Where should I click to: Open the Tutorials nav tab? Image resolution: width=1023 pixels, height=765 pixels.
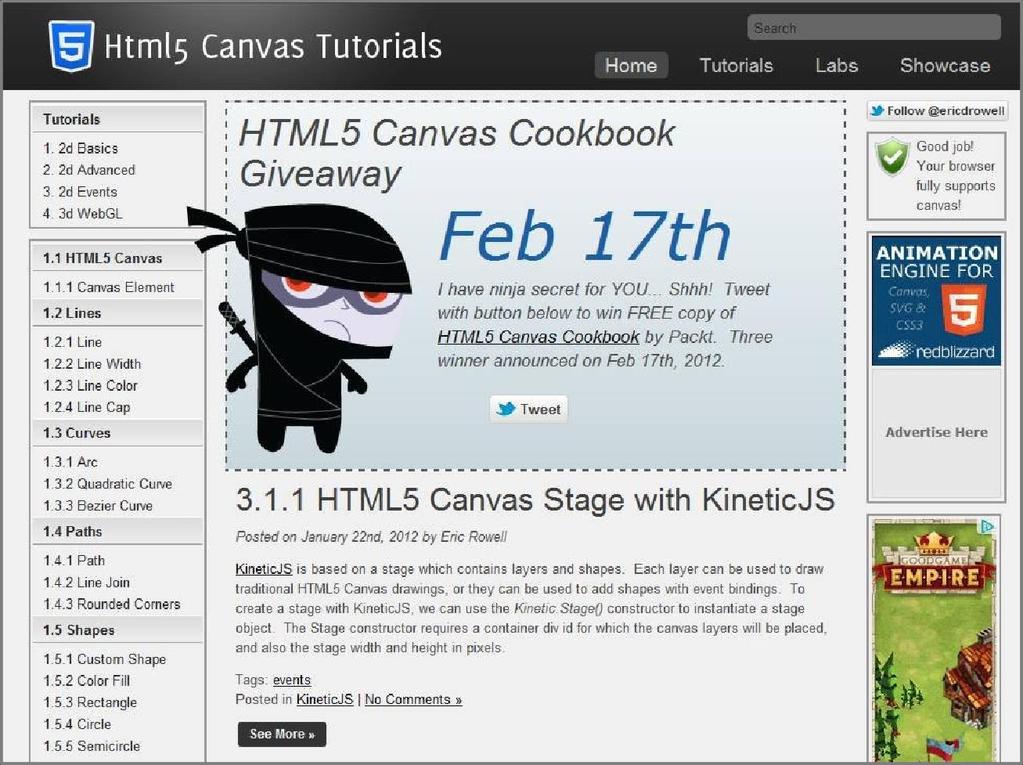[x=736, y=65]
